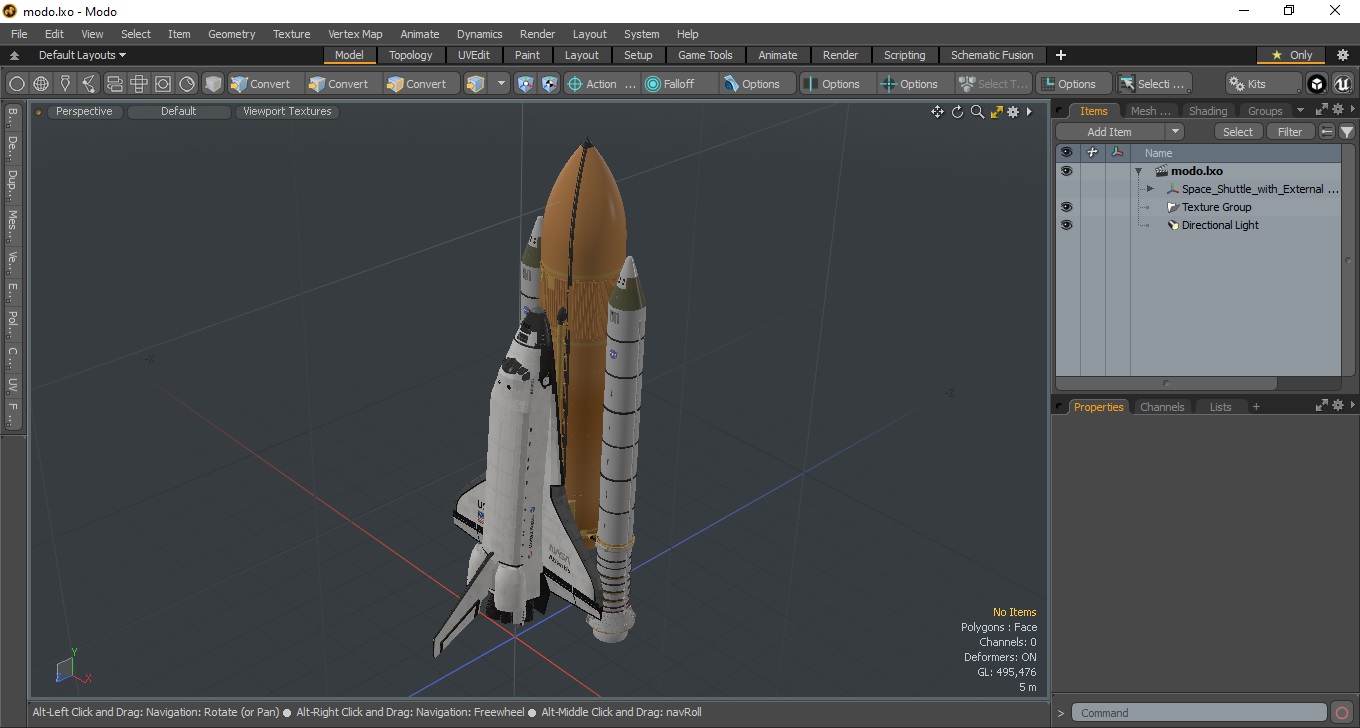Click the third Convert button
Image resolution: width=1360 pixels, height=728 pixels.
(421, 84)
